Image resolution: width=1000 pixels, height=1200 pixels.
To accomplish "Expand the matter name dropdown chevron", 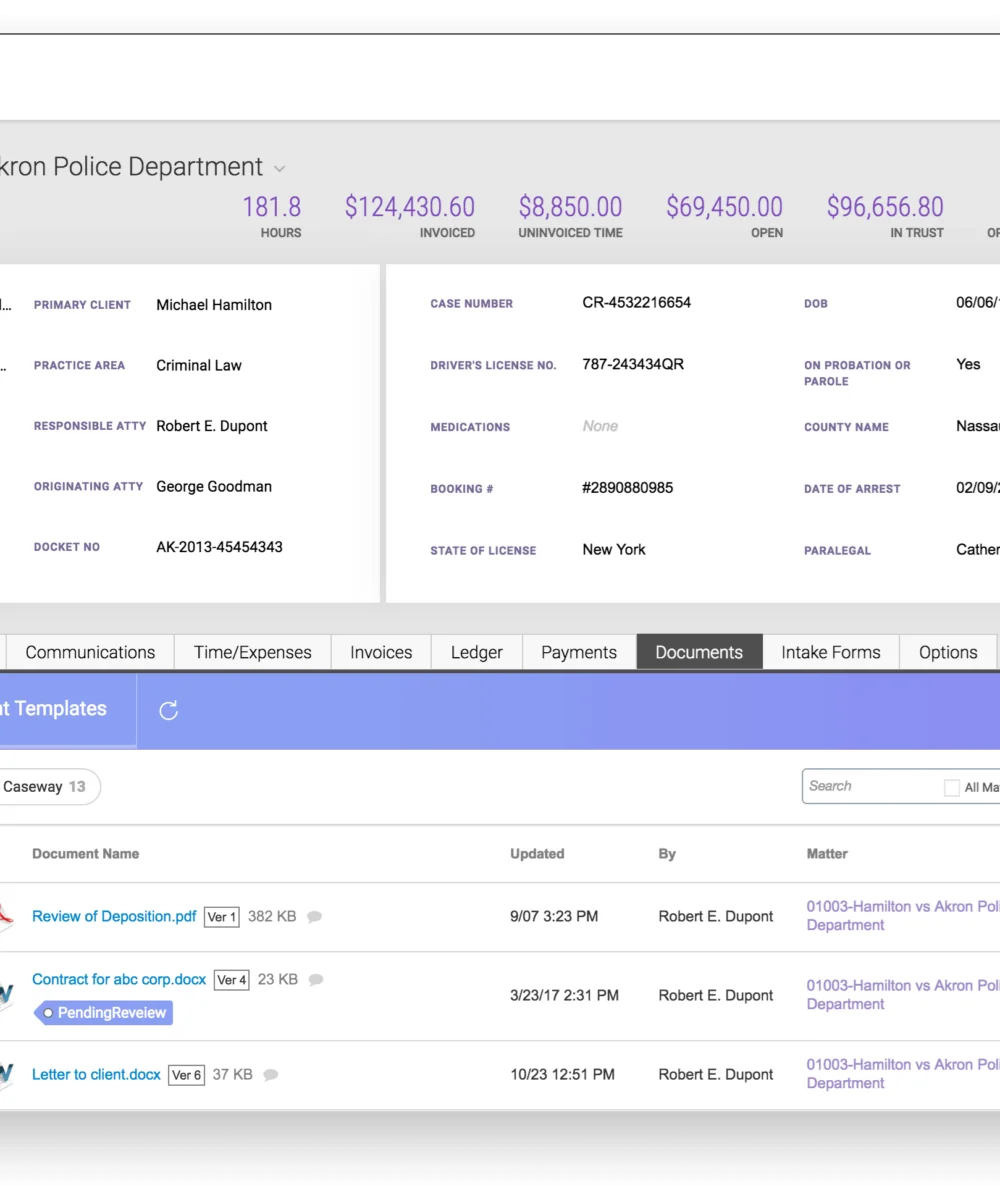I will pos(280,169).
